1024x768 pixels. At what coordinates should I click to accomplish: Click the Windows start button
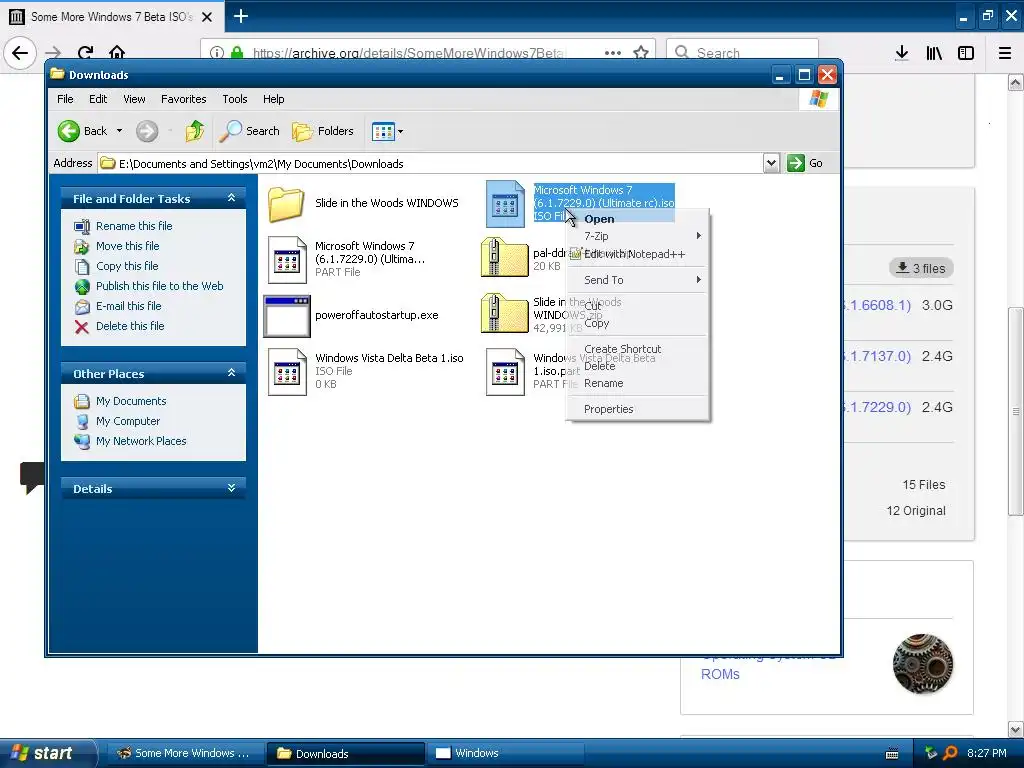(48, 753)
